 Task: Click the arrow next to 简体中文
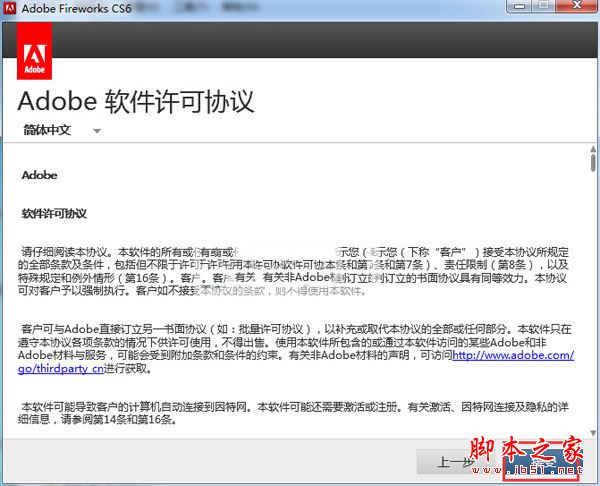click(x=97, y=131)
